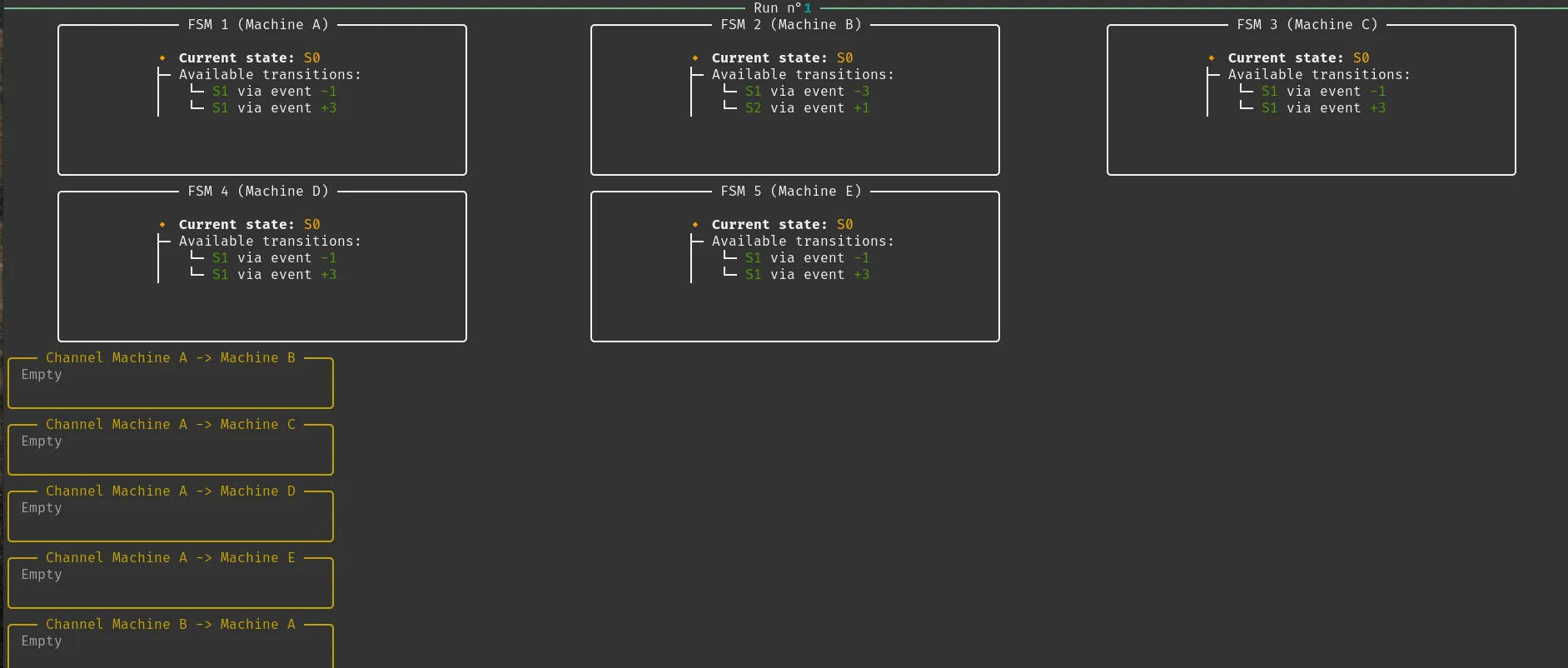Click the orange diamond bullet in Machine C

click(x=1212, y=58)
